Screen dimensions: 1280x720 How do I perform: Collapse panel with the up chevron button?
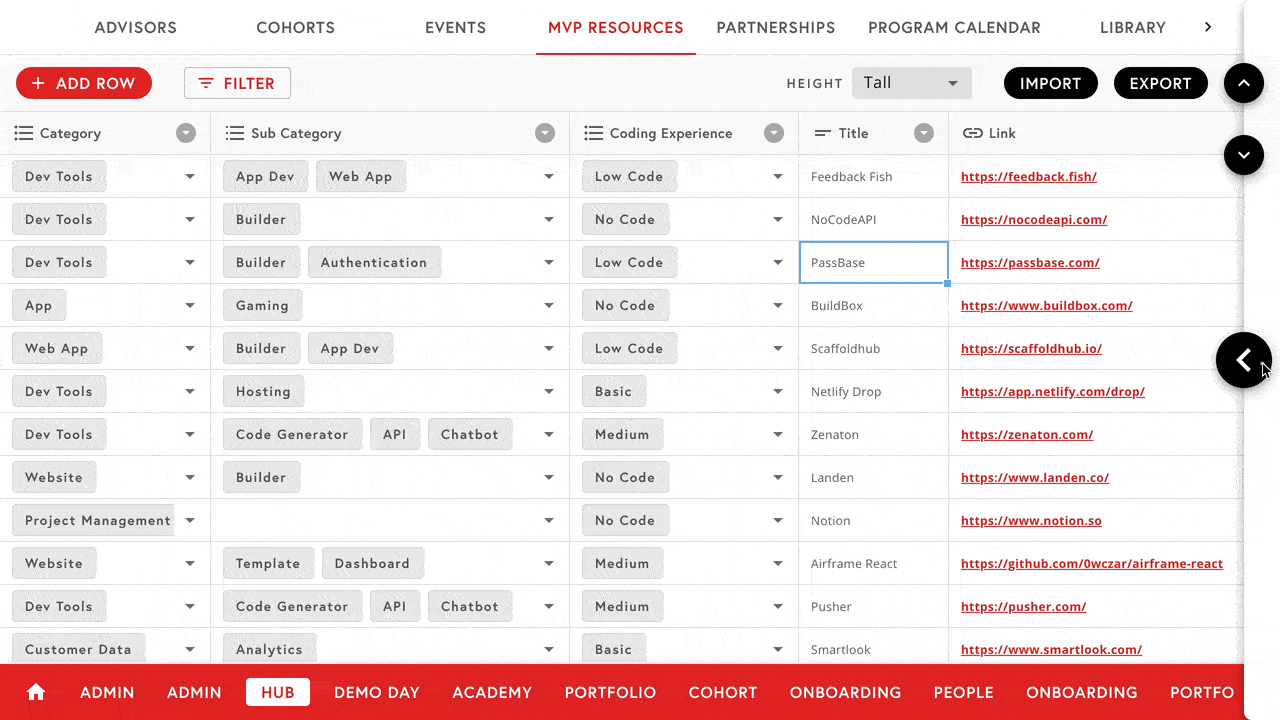click(x=1244, y=84)
